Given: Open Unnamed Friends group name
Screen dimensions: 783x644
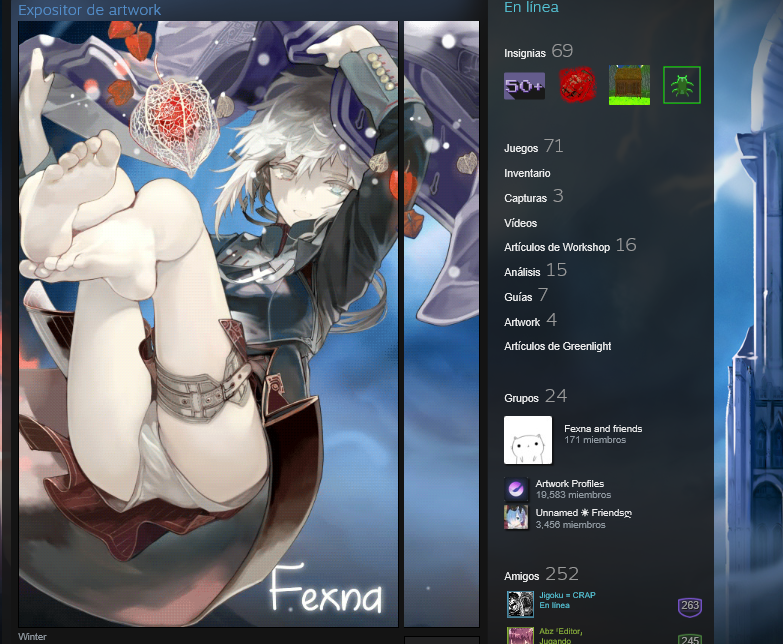Looking at the screenshot, I should tap(584, 513).
